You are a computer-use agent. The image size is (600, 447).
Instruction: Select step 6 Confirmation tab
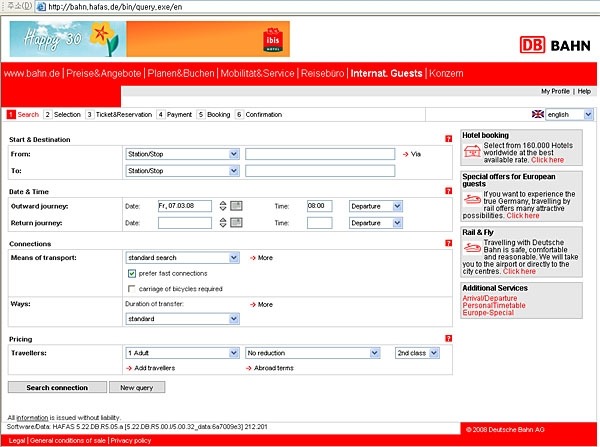tap(259, 114)
